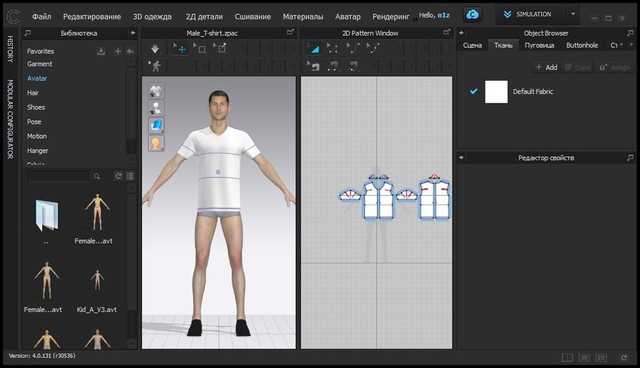Open the Материалы menu
The width and height of the screenshot is (640, 368).
[303, 17]
